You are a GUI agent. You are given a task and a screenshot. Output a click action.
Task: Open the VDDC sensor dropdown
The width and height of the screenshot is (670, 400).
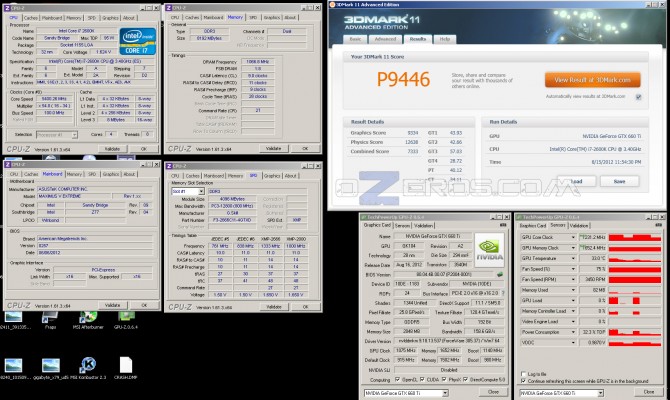pos(573,342)
